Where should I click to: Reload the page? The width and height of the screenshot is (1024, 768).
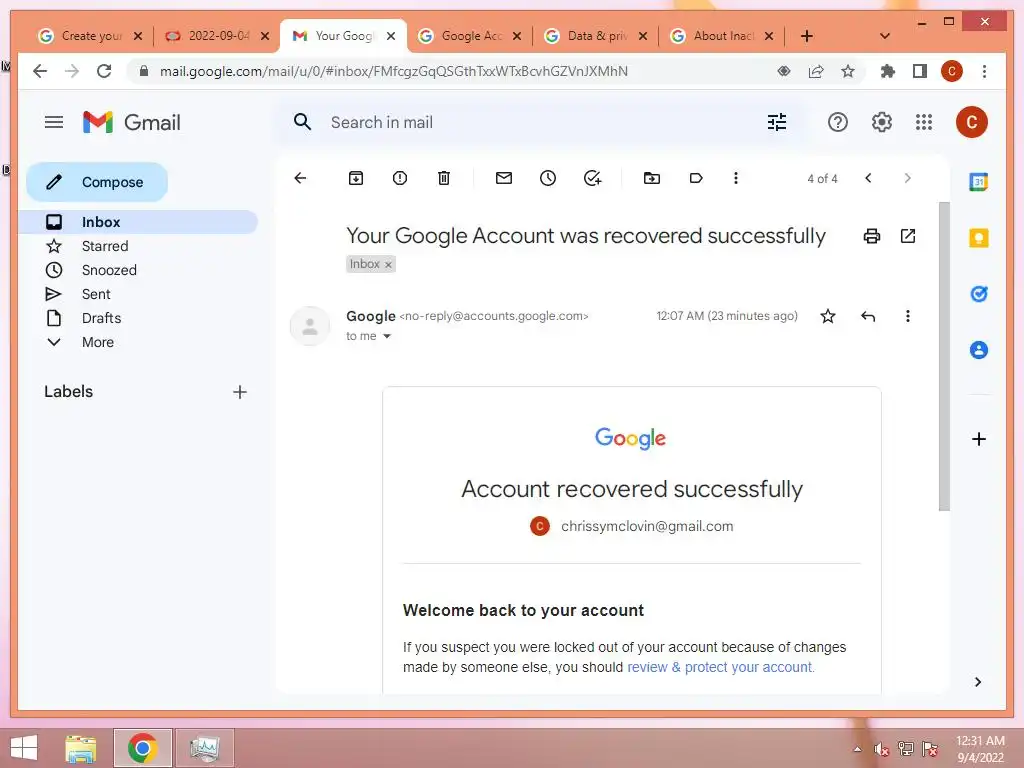(x=104, y=71)
